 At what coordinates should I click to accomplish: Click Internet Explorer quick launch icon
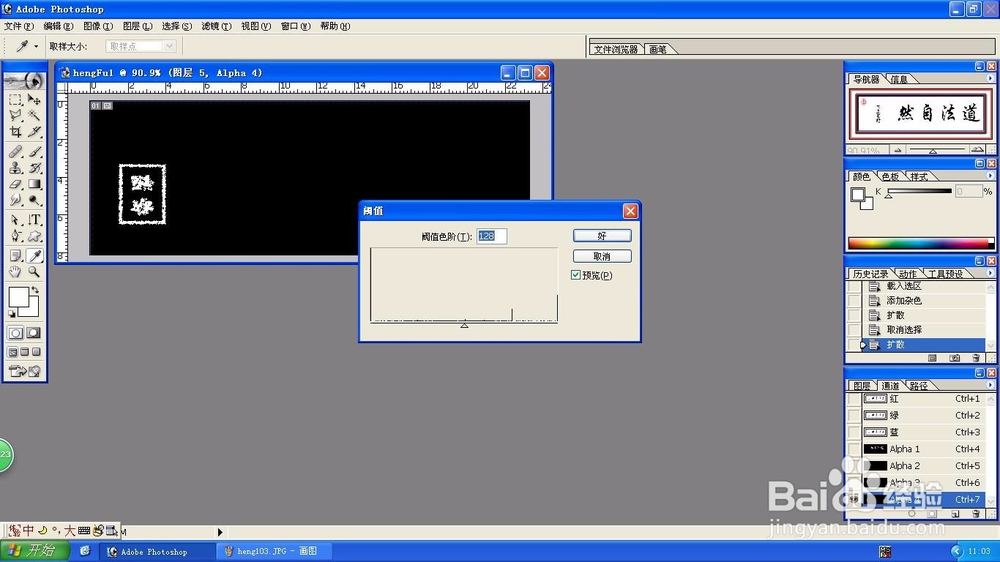85,551
